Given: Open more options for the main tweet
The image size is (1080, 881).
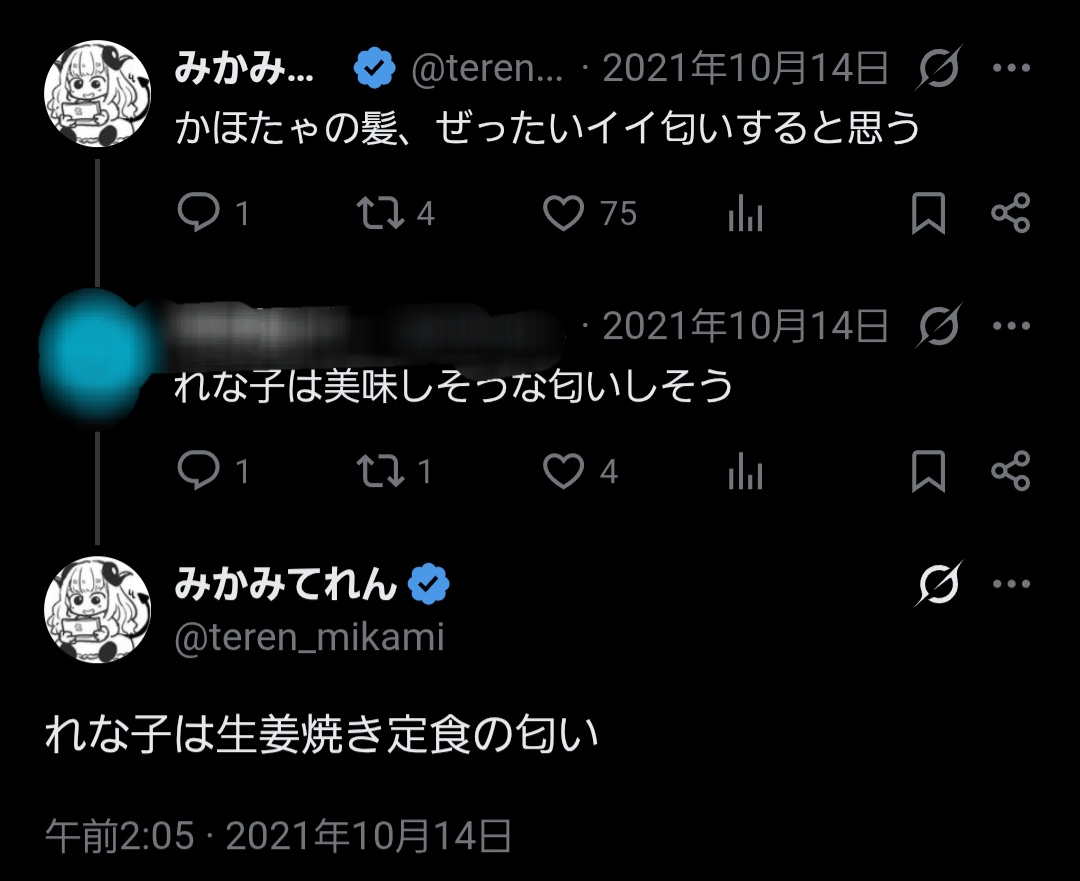Looking at the screenshot, I should [1010, 584].
